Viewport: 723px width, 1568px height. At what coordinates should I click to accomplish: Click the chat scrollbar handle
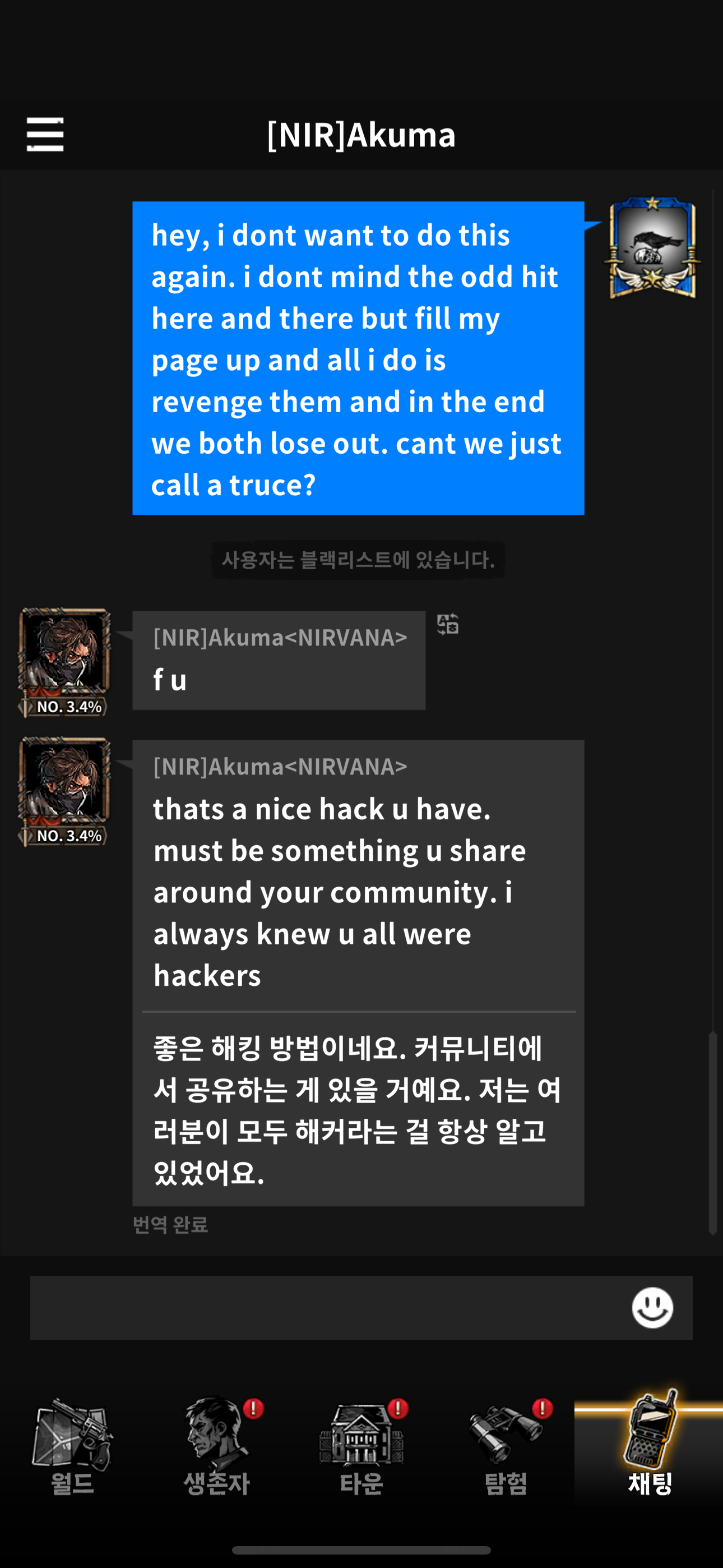click(712, 1132)
